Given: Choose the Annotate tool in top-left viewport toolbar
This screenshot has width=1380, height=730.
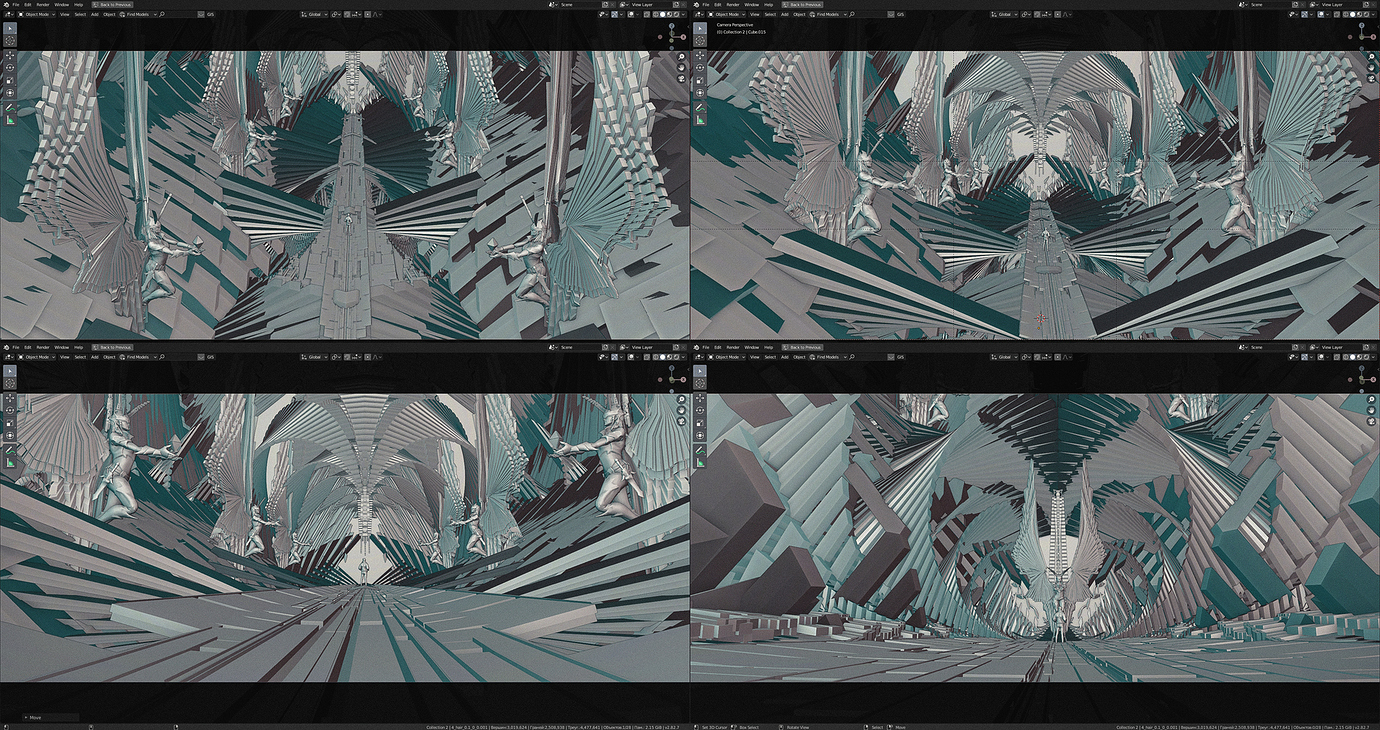Looking at the screenshot, I should click(10, 108).
